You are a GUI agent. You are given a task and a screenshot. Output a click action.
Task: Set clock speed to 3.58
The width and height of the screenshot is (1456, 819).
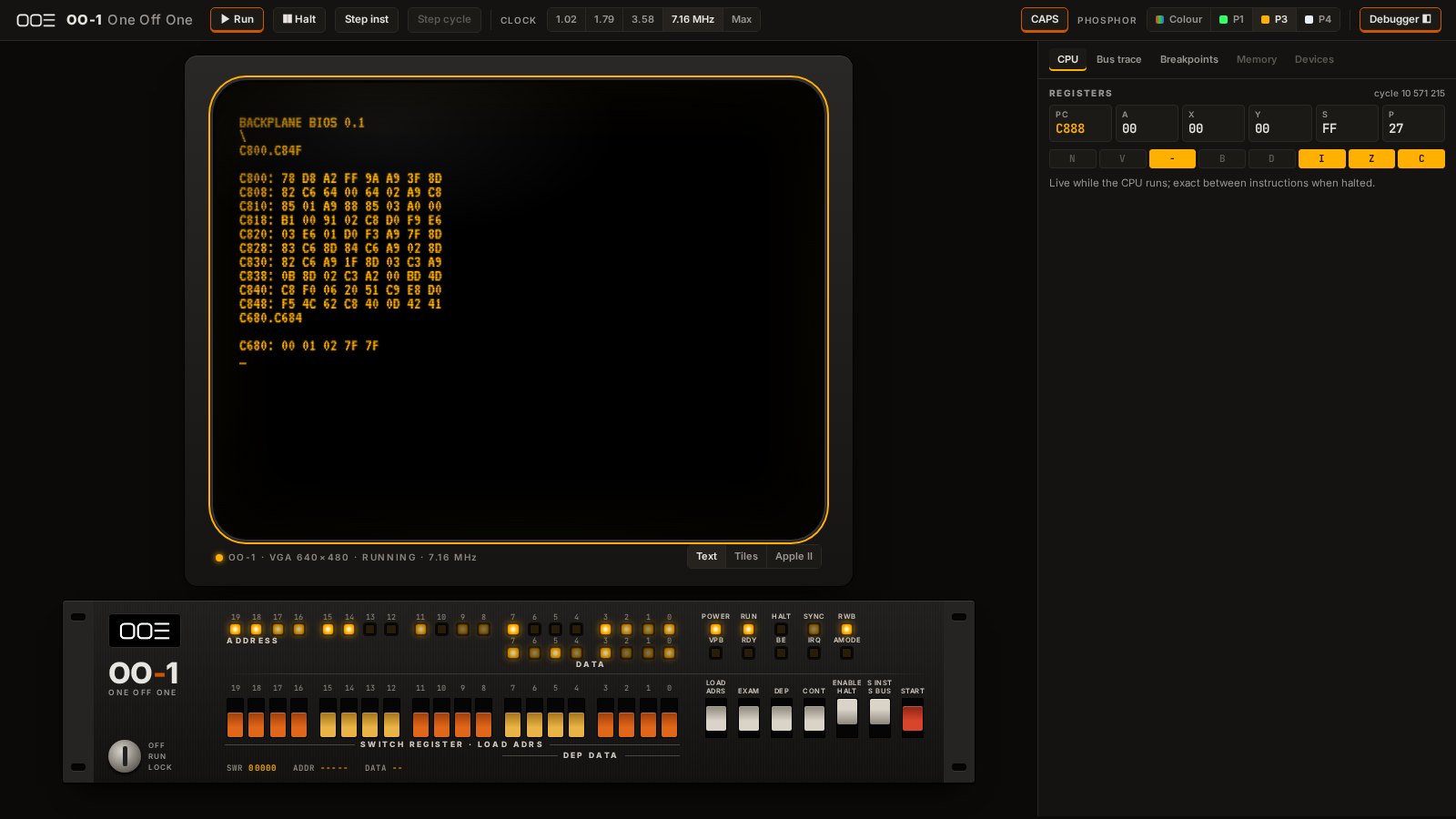click(642, 19)
